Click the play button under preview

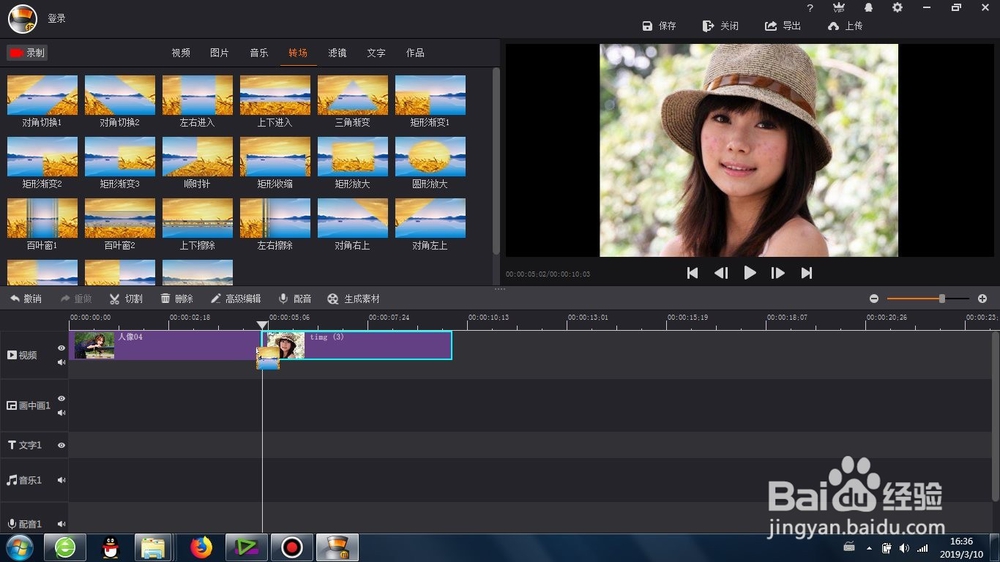tap(750, 273)
